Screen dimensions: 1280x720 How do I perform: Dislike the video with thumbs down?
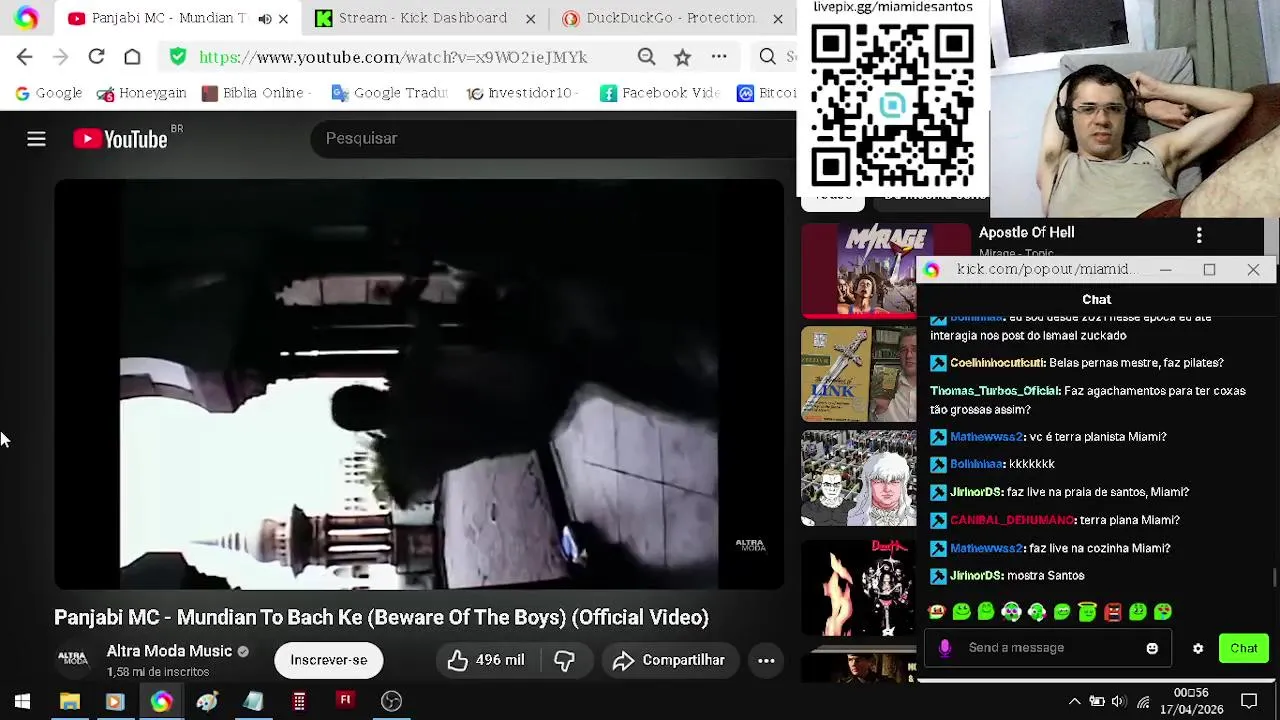pos(564,660)
